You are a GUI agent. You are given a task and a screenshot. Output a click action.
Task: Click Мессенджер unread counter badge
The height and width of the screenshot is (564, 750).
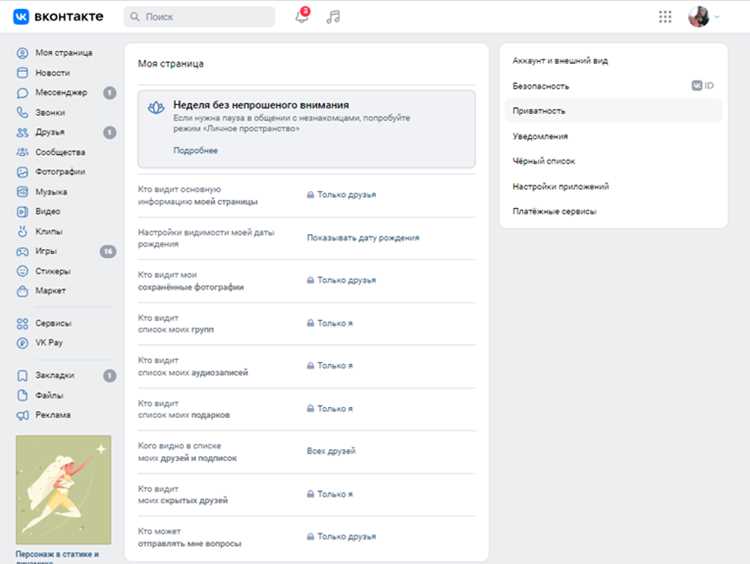tap(110, 93)
